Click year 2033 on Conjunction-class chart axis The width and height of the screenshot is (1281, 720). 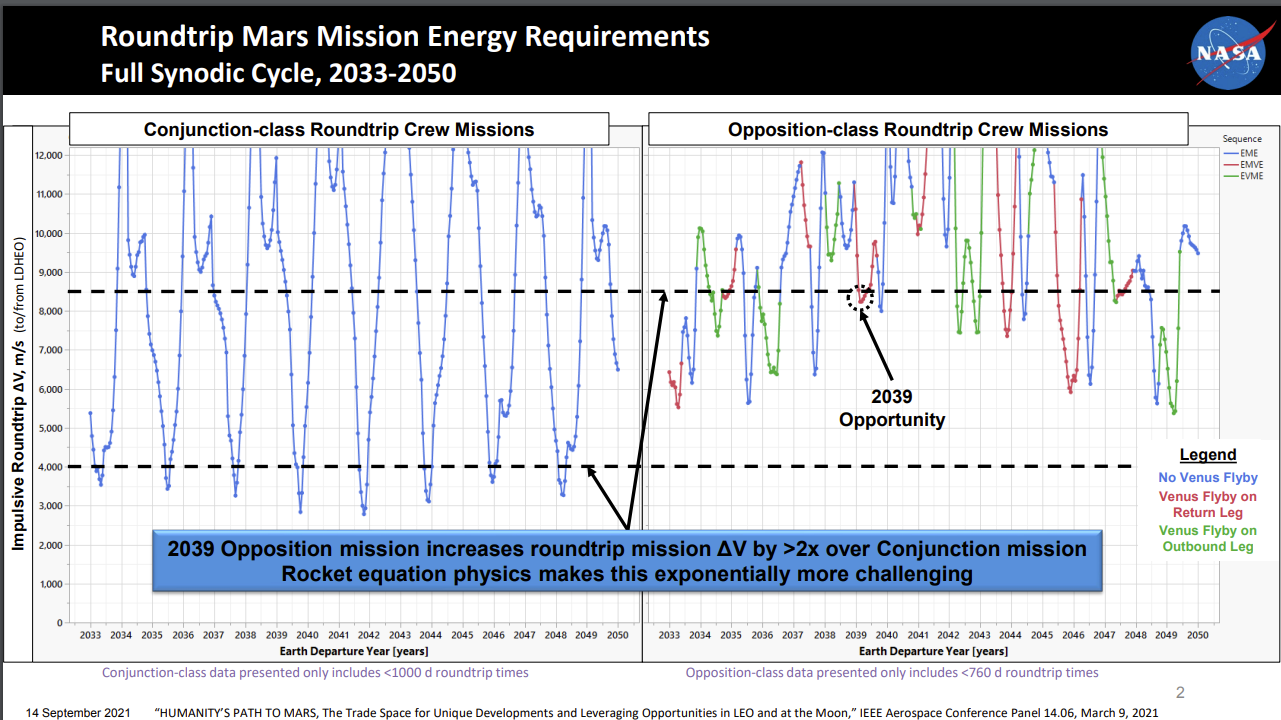pyautogui.click(x=90, y=635)
